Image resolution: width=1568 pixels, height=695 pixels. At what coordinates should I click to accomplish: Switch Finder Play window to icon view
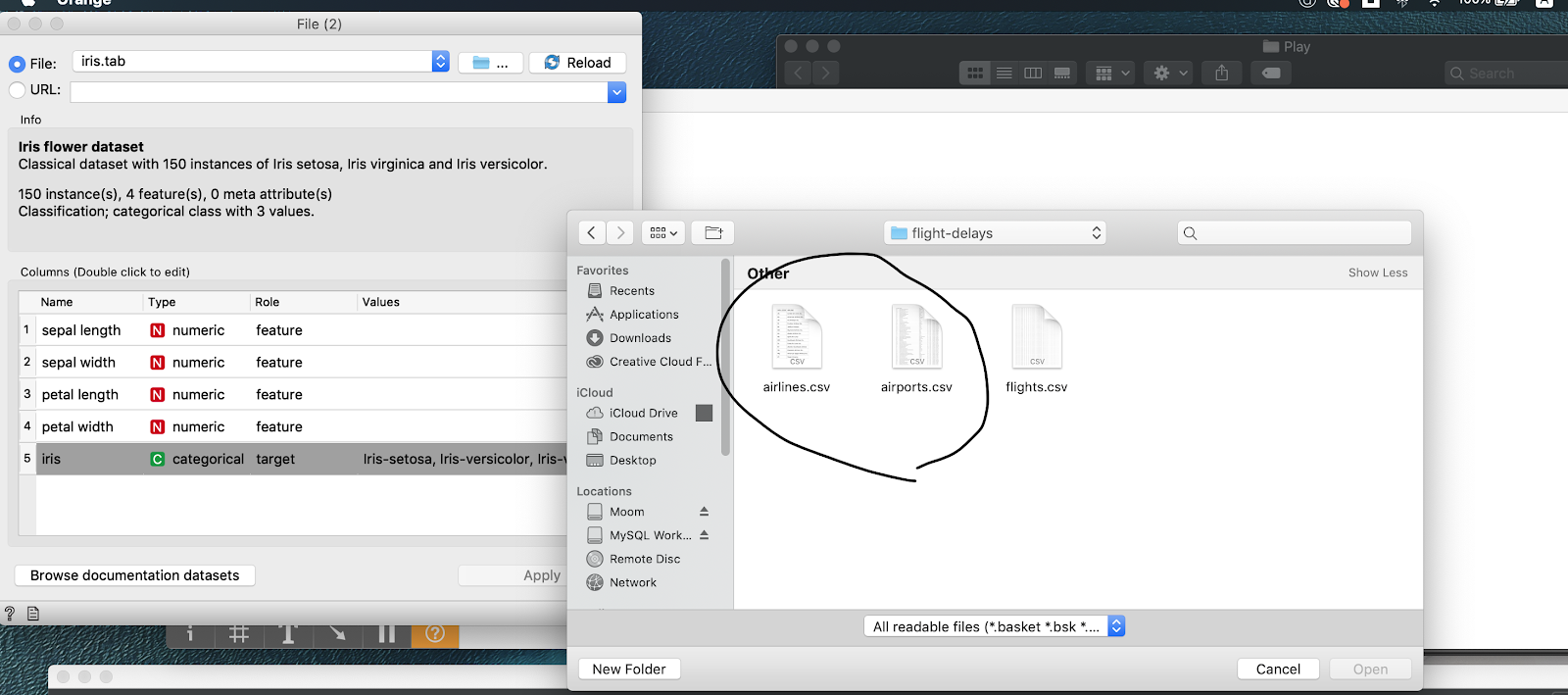tap(975, 73)
